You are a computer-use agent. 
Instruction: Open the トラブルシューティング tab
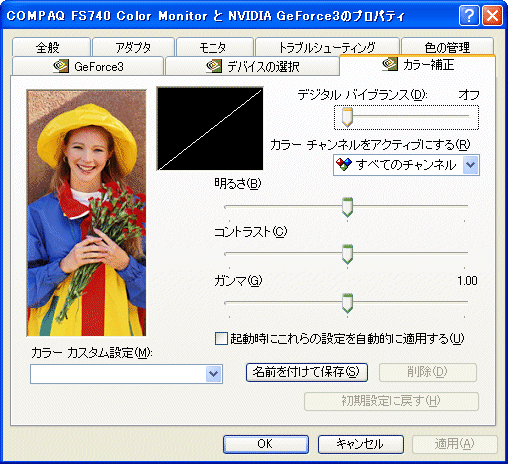[327, 47]
